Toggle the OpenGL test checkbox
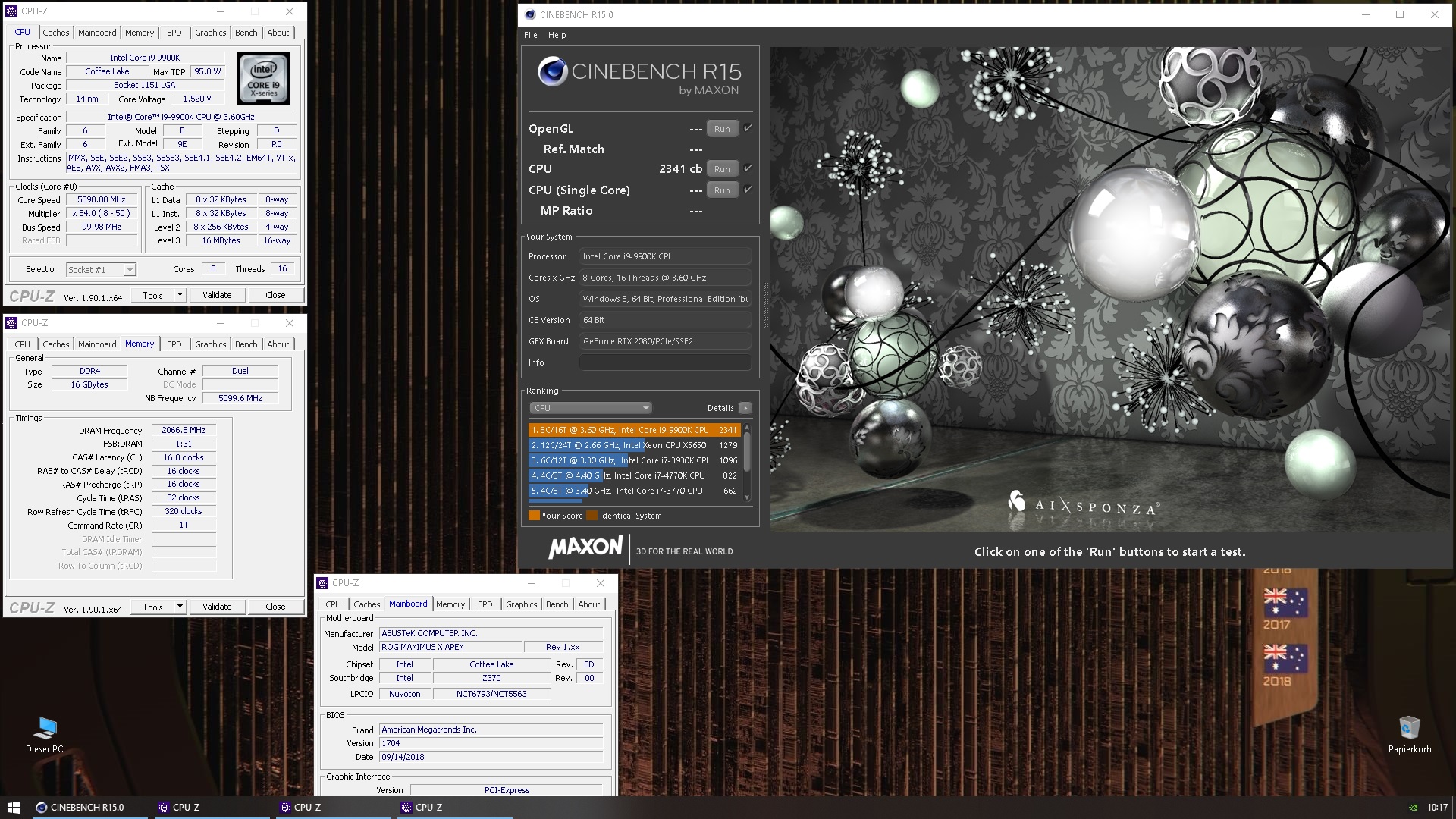This screenshot has width=1456, height=819. click(x=748, y=128)
